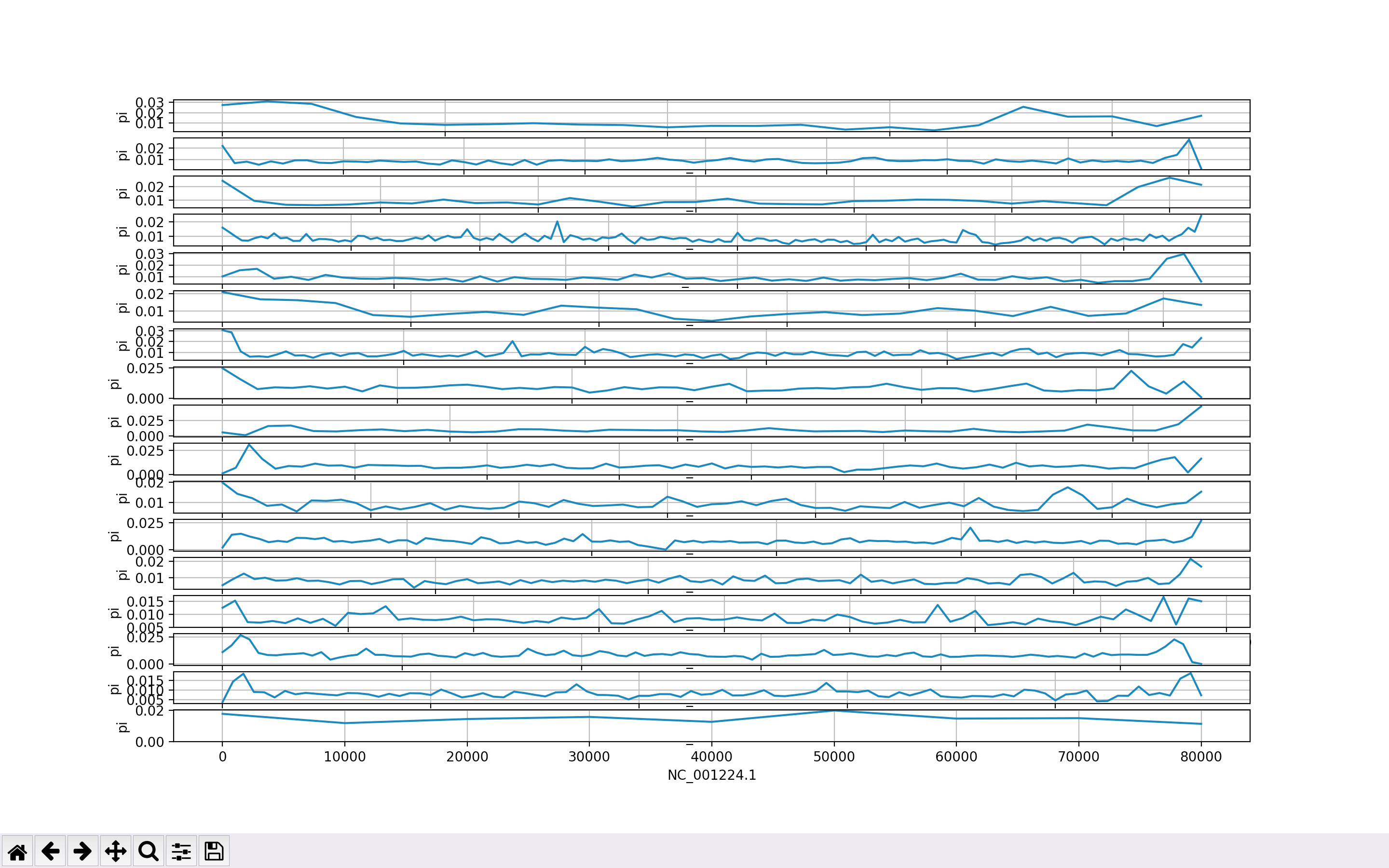Image resolution: width=1389 pixels, height=868 pixels.
Task: Click the 60000 x-axis tick label
Action: point(955,757)
